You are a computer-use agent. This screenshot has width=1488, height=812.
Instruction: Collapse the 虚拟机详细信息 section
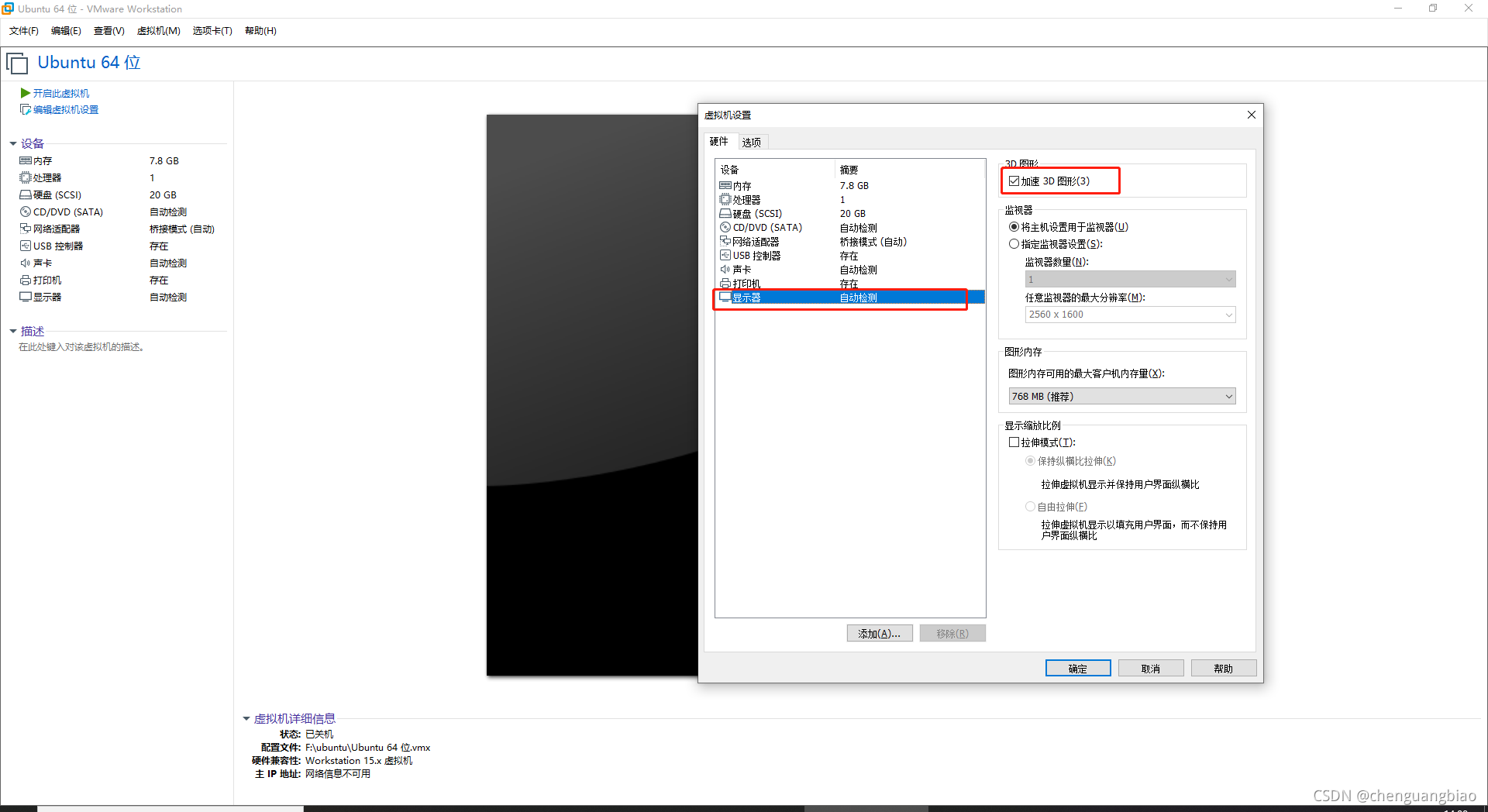[x=246, y=718]
